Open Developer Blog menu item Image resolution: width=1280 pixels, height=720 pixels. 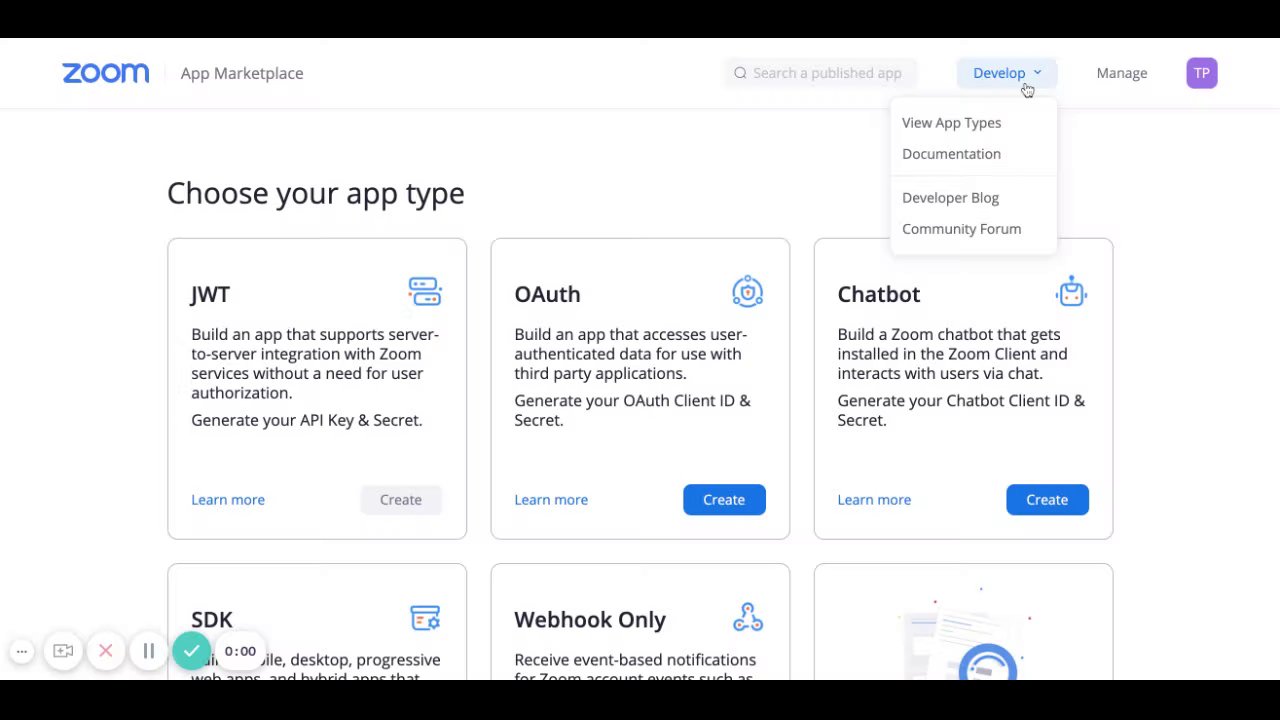coord(950,198)
